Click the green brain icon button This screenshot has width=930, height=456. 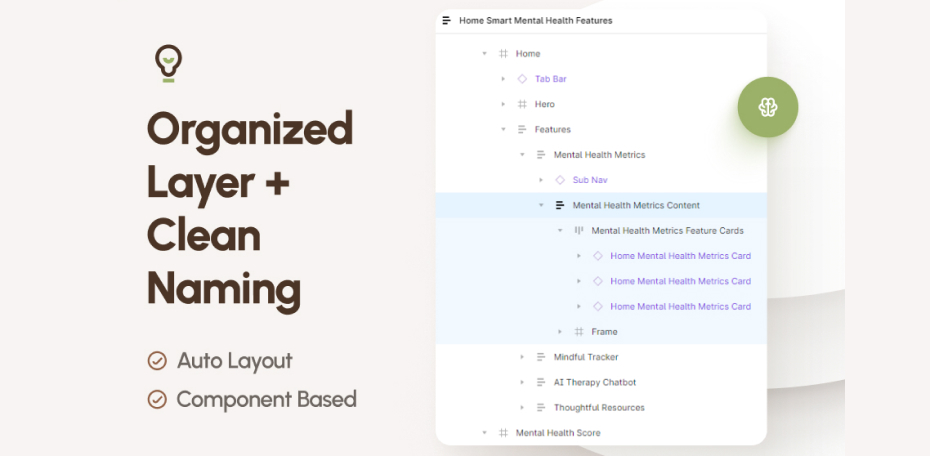click(767, 107)
